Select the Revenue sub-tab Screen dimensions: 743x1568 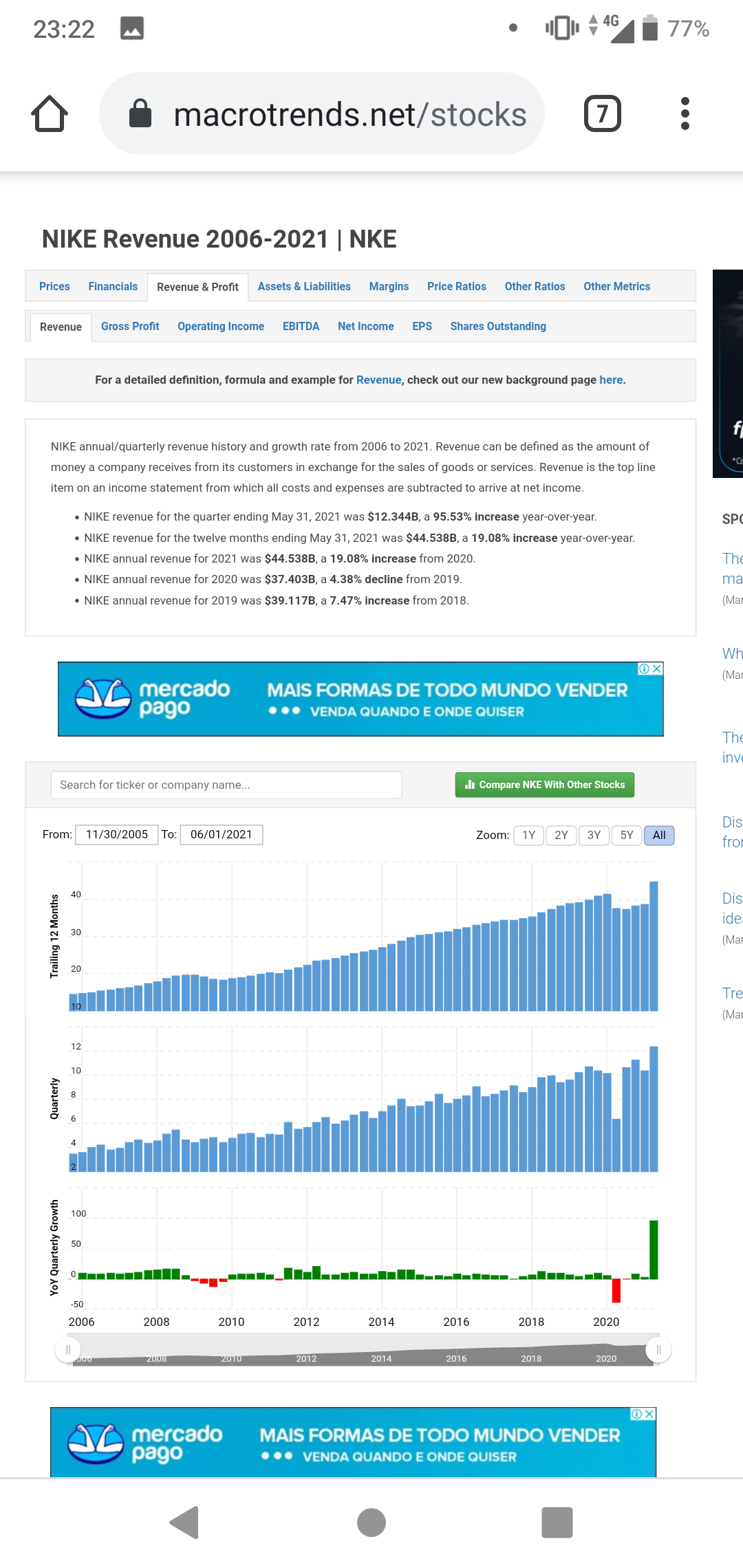[x=61, y=327]
